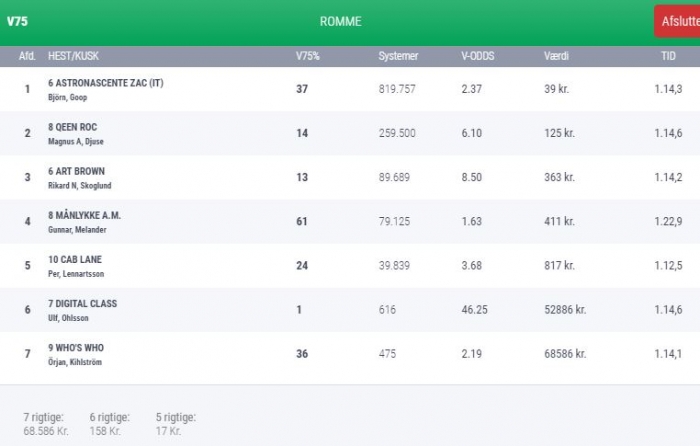The image size is (700, 446).
Task: Click driver Örjan, Kihlström
Action: [x=75, y=362]
